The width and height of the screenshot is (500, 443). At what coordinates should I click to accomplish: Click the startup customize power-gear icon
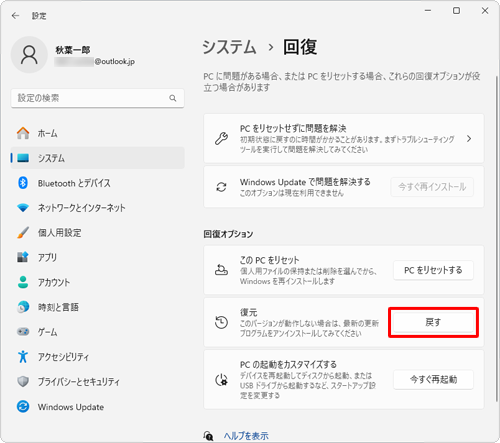click(x=221, y=380)
